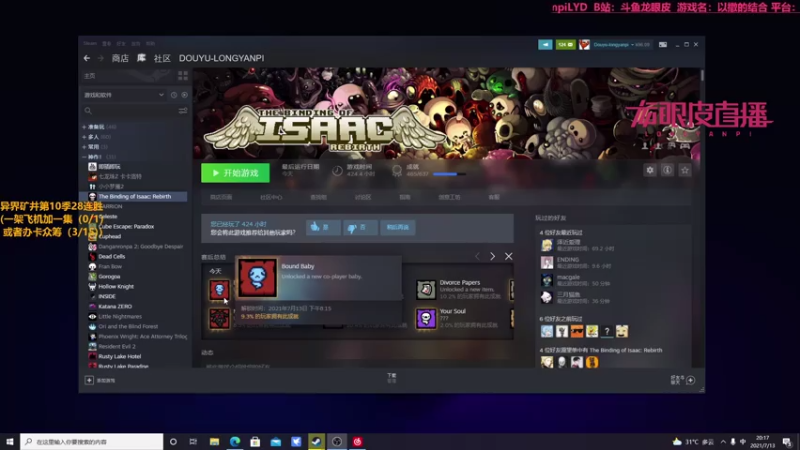The width and height of the screenshot is (800, 450).
Task: Click the ask-again-later button
Action: [x=397, y=227]
